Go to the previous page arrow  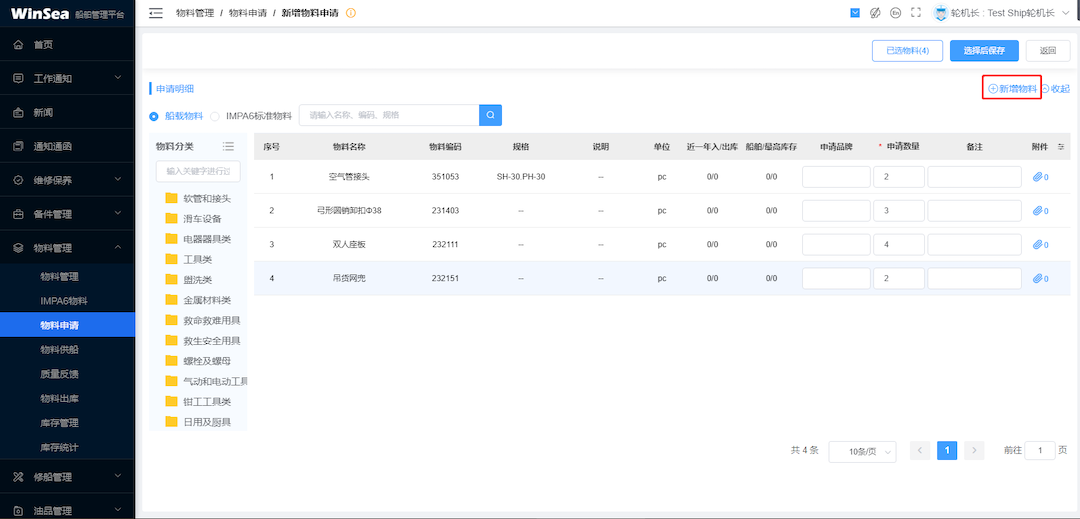coord(920,451)
